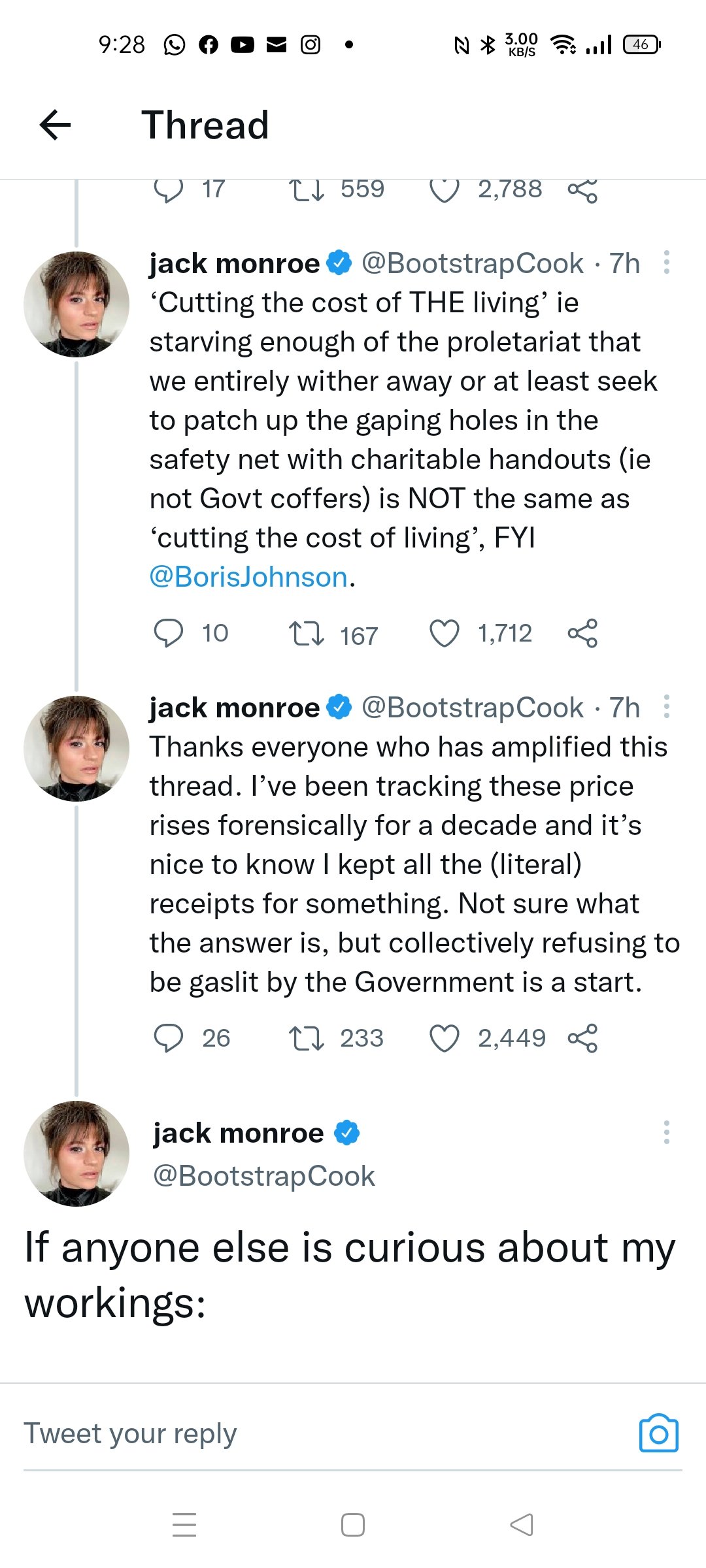Open more options on 'Thanks everyone' tweet
The image size is (706, 1568).
click(x=666, y=706)
